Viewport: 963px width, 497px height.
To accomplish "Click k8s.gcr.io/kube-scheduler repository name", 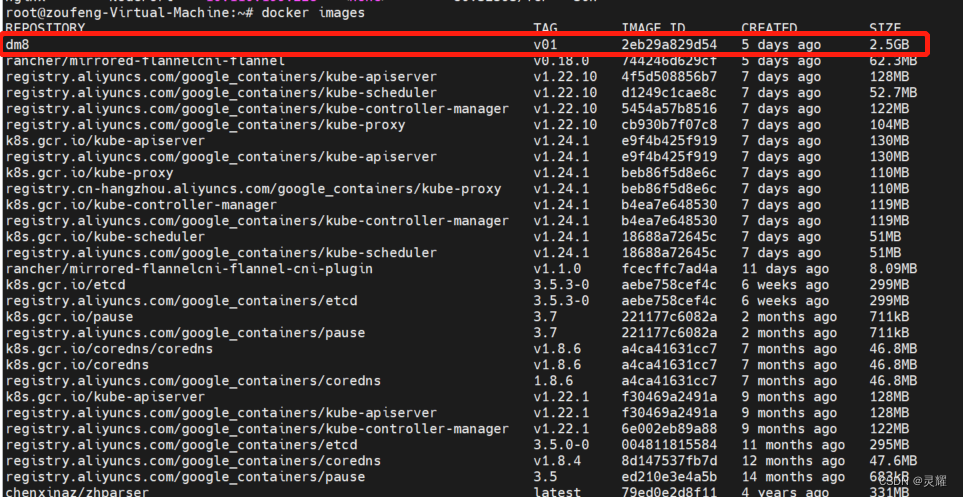I will [x=105, y=237].
